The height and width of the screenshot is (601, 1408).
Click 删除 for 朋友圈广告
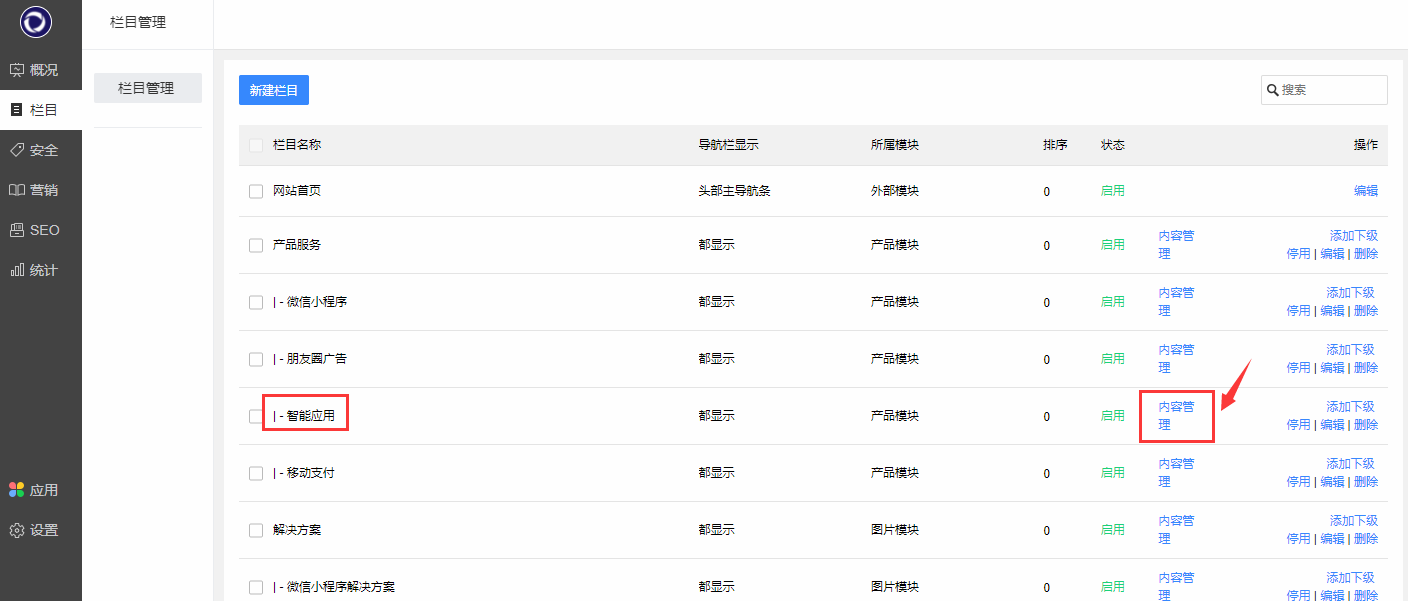tap(1366, 368)
